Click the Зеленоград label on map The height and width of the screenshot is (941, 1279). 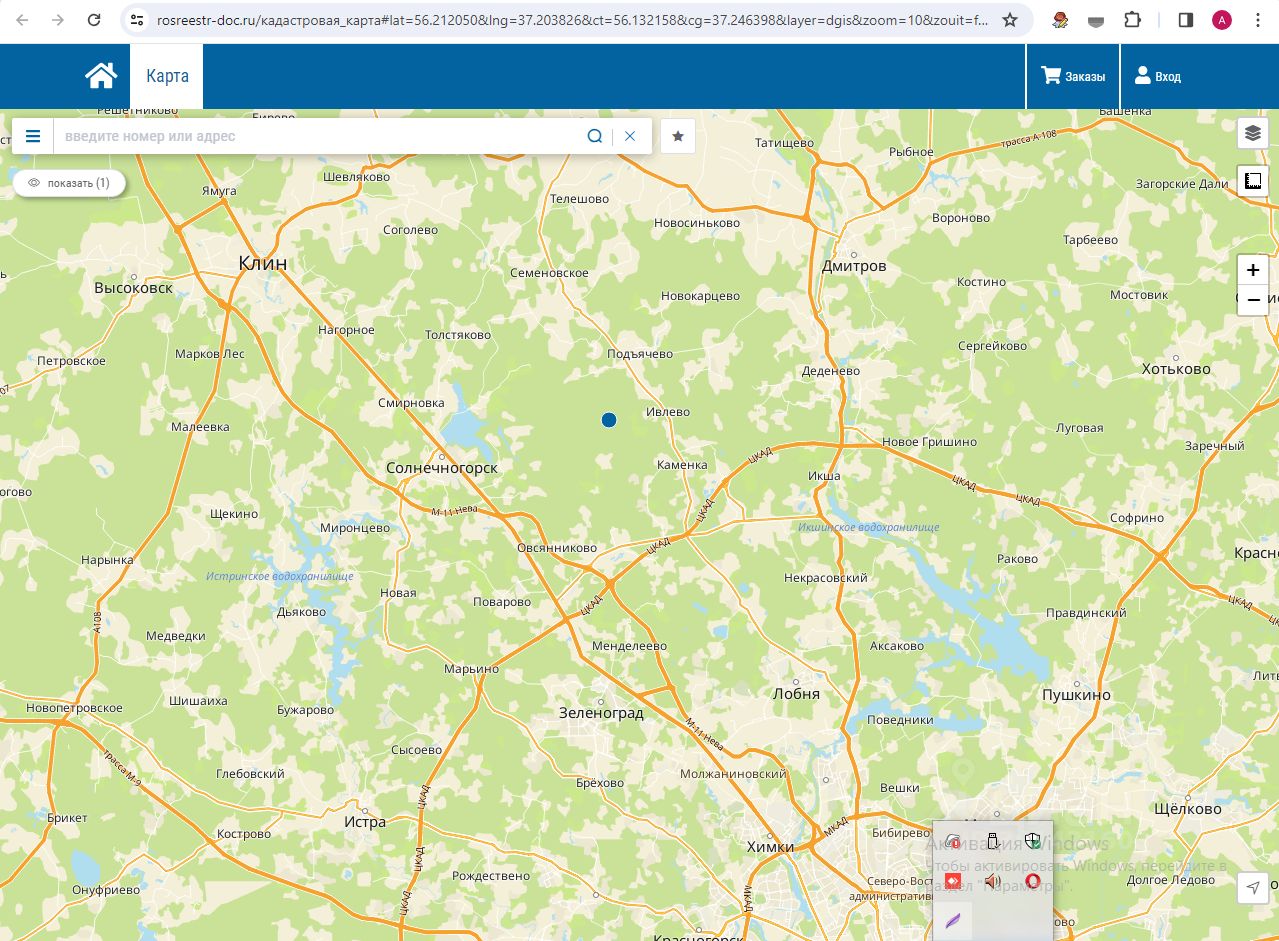pos(601,713)
